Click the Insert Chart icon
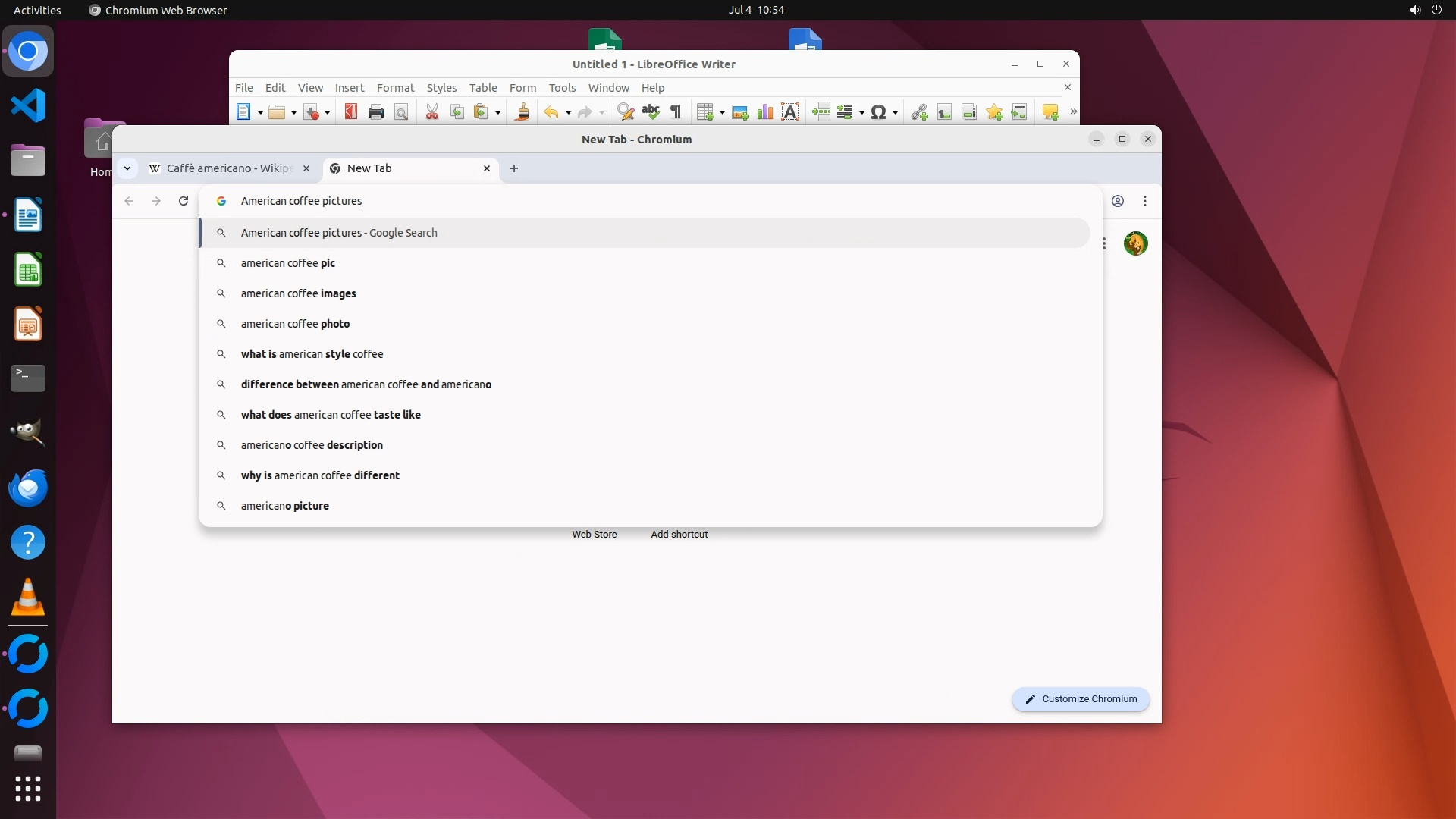Viewport: 1456px width, 819px height. (x=765, y=112)
